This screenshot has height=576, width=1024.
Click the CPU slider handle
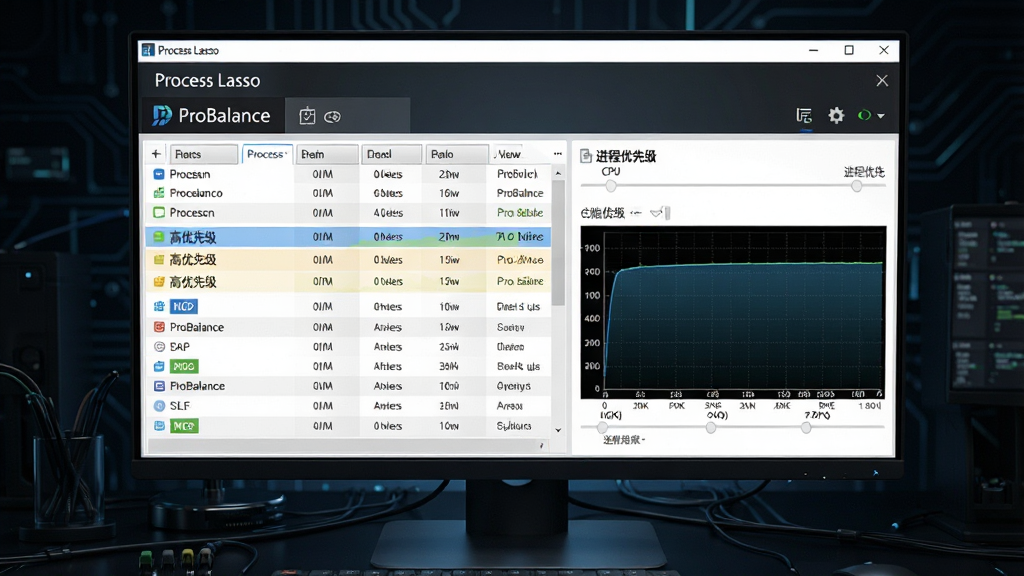click(611, 186)
